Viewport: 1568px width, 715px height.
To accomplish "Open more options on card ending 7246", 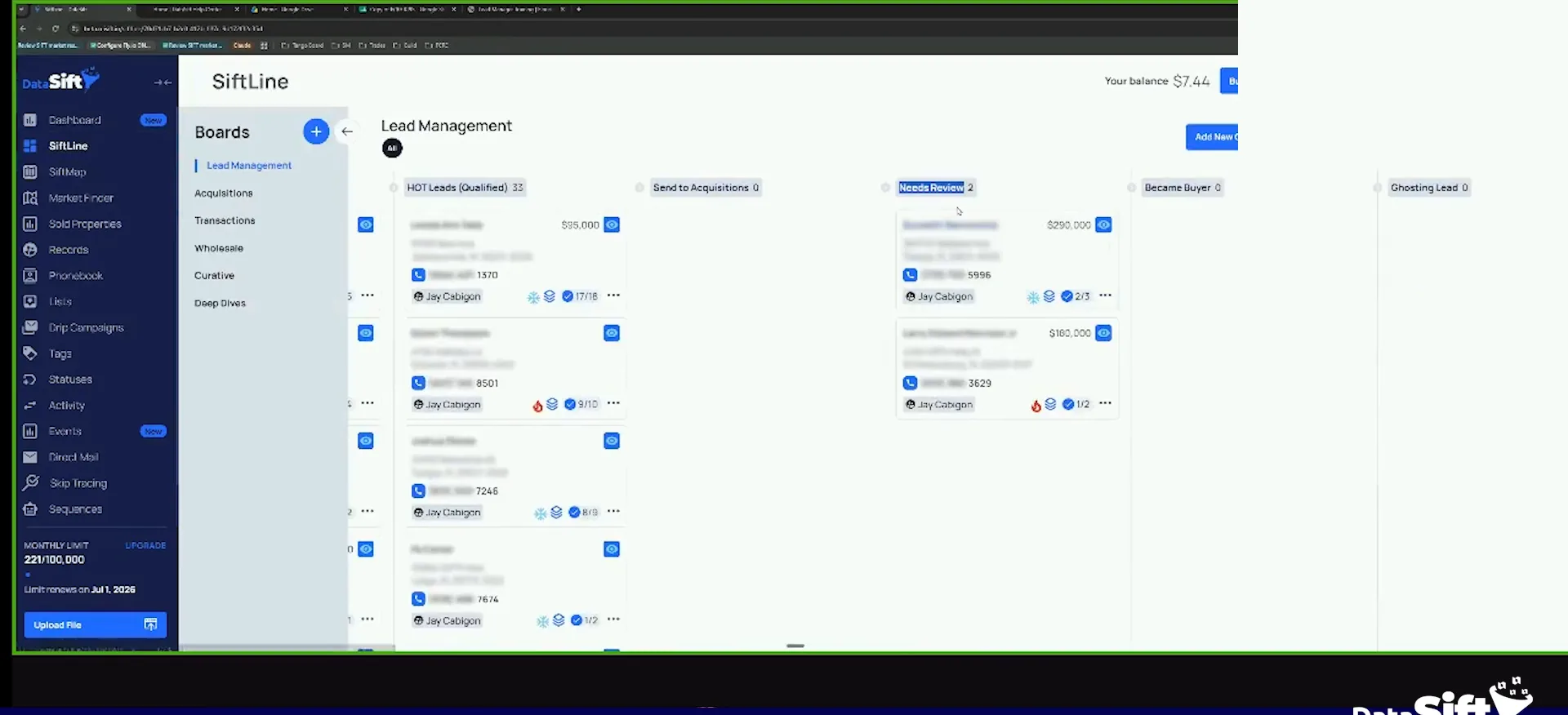I will [613, 511].
